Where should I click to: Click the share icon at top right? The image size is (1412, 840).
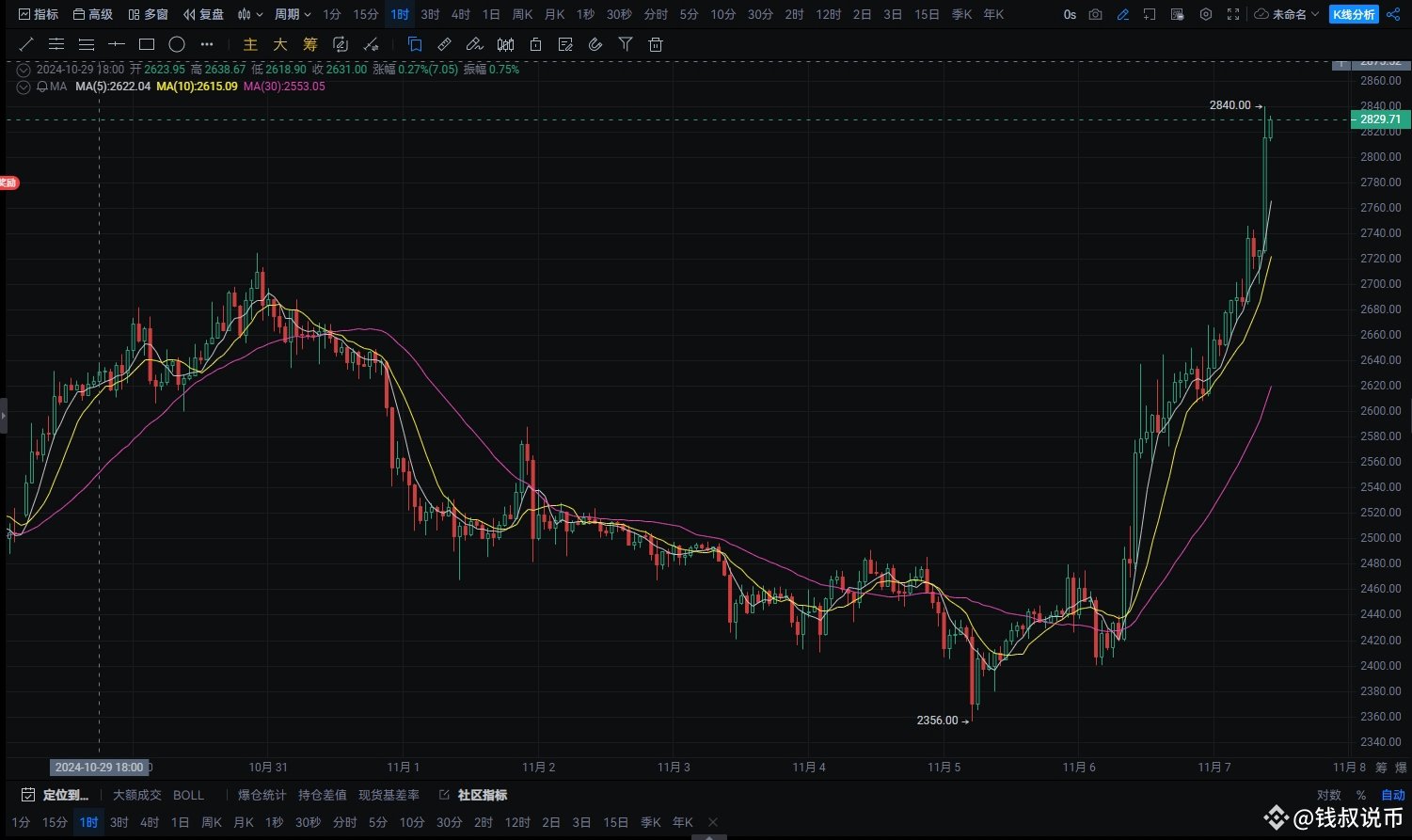1393,14
